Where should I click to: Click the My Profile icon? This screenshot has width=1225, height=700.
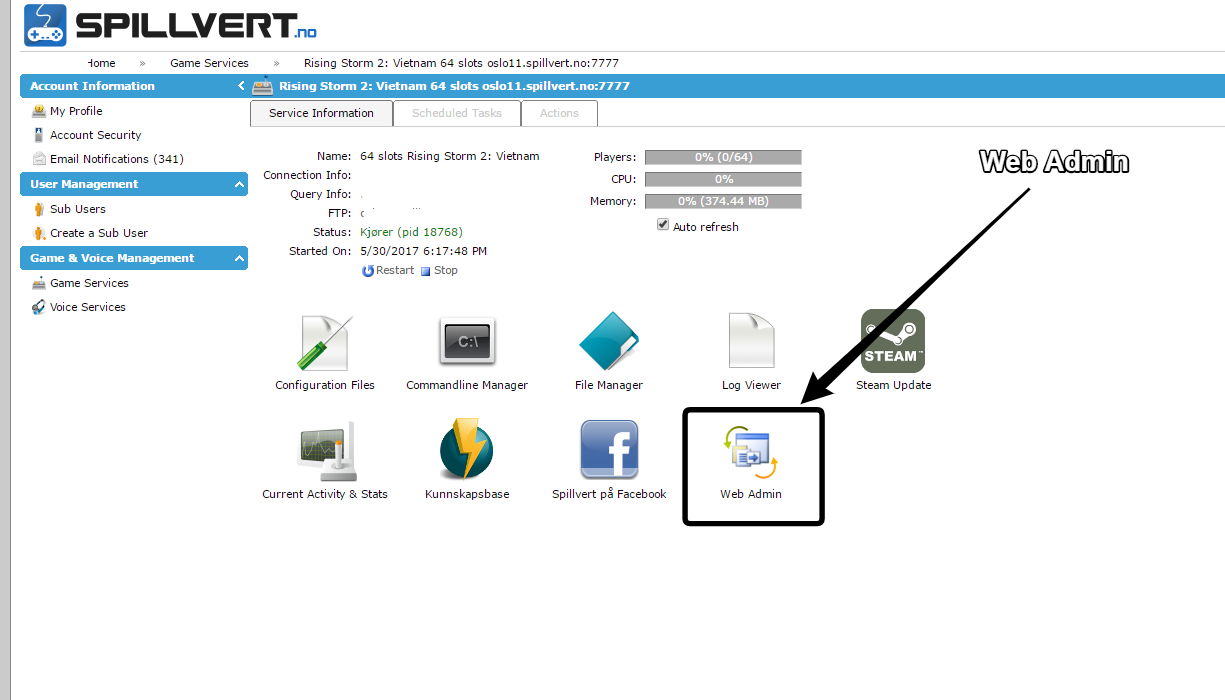click(x=39, y=111)
